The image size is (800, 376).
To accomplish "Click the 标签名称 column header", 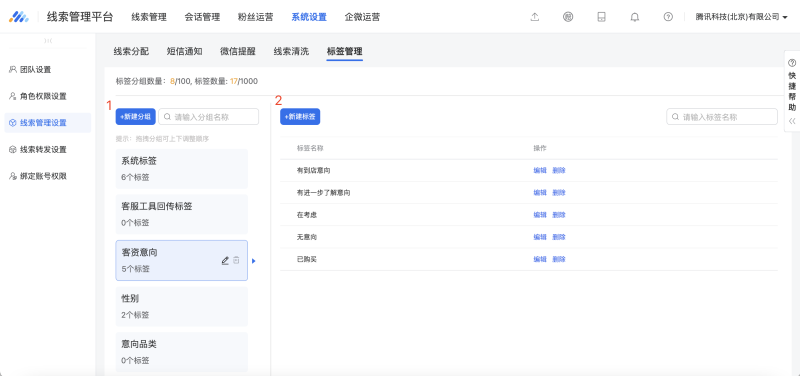I will 310,148.
